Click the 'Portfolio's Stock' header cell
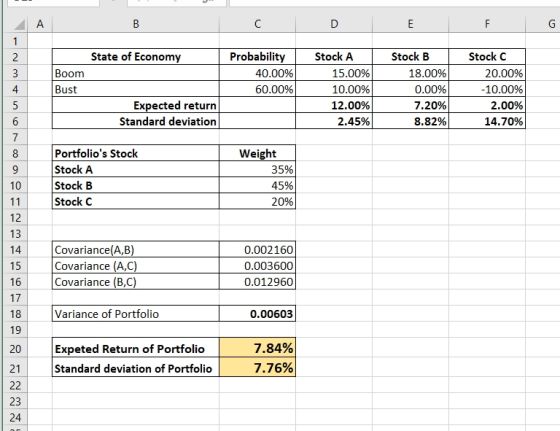The width and height of the screenshot is (560, 431). (136, 154)
